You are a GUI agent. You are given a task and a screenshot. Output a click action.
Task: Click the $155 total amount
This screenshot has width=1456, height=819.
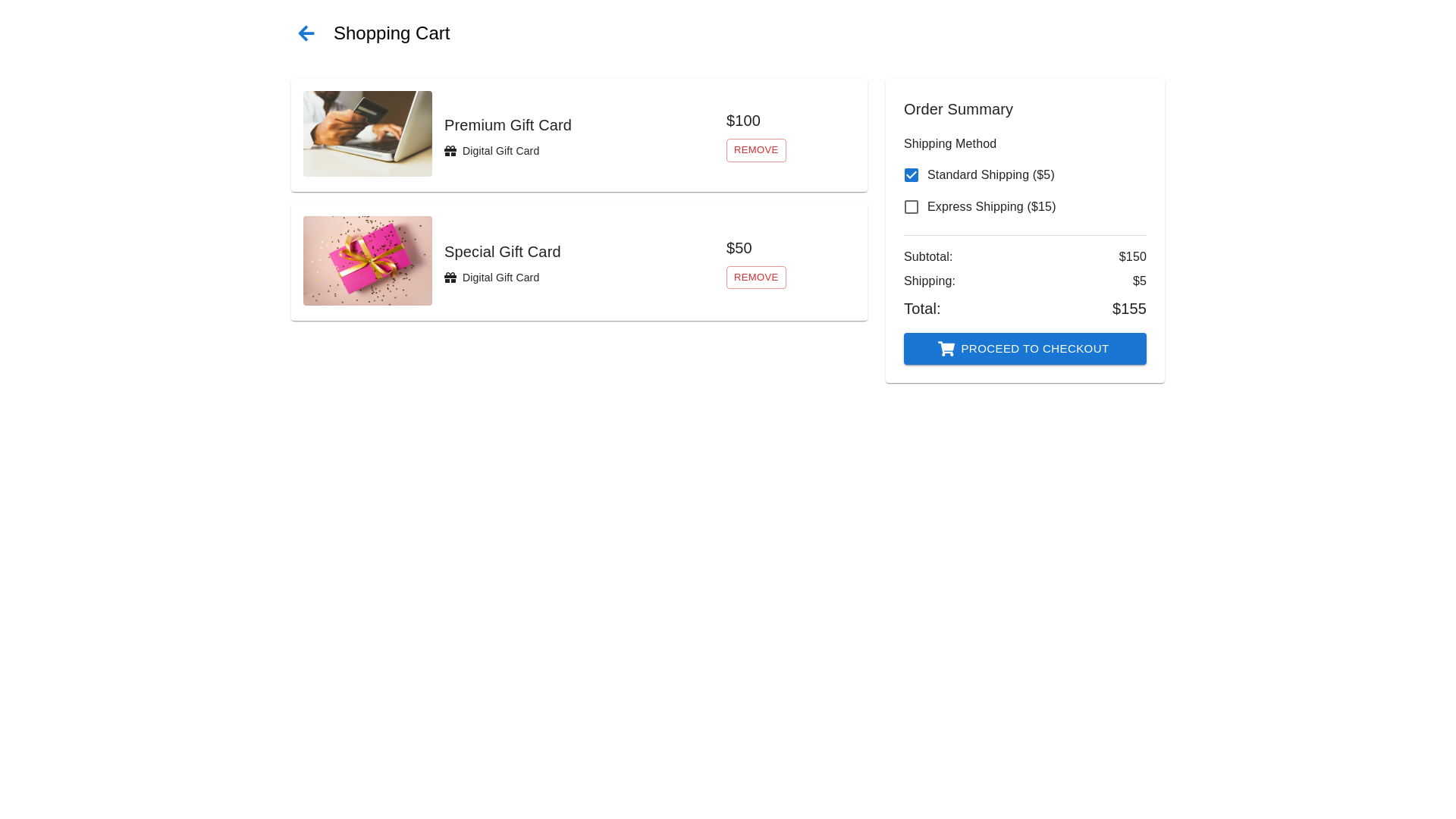pos(1128,309)
